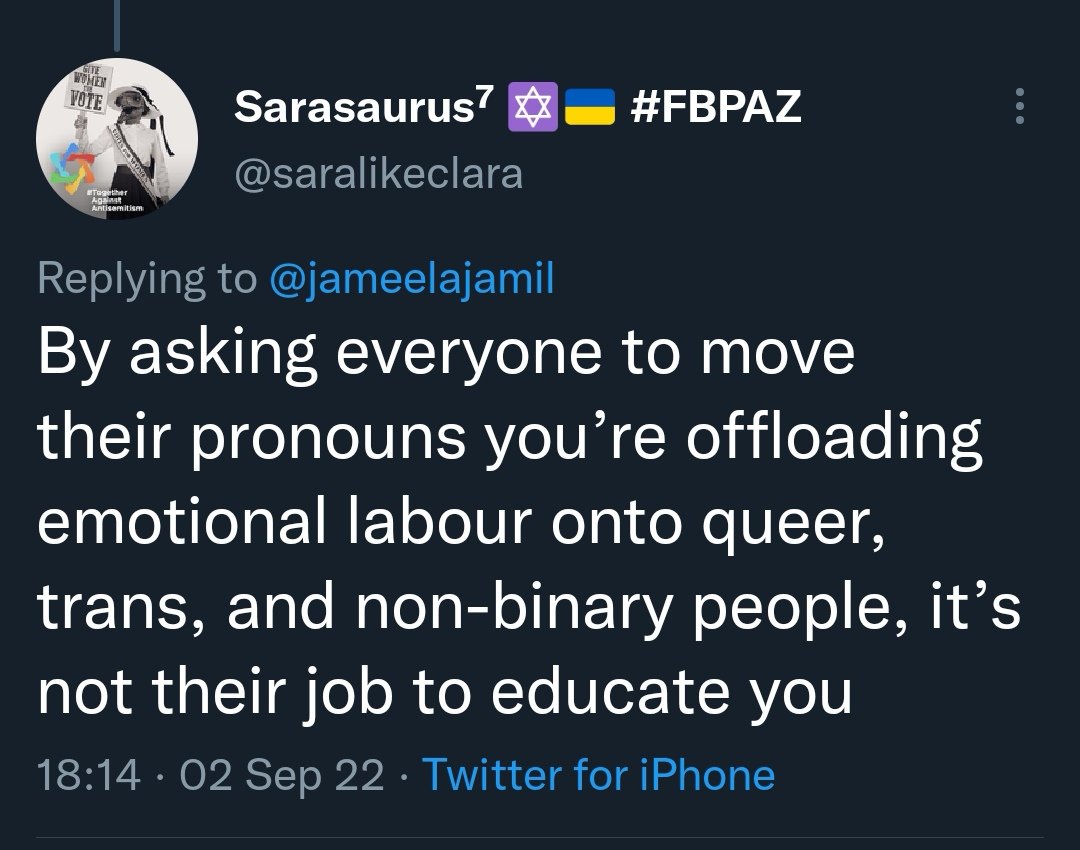The image size is (1080, 850).
Task: Click the 18:14 timestamp
Action: (89, 775)
